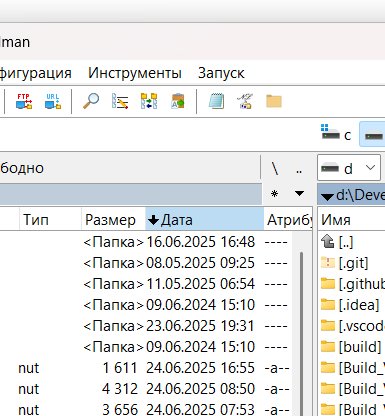Open the partially visible Конфигурация menu

tap(36, 73)
